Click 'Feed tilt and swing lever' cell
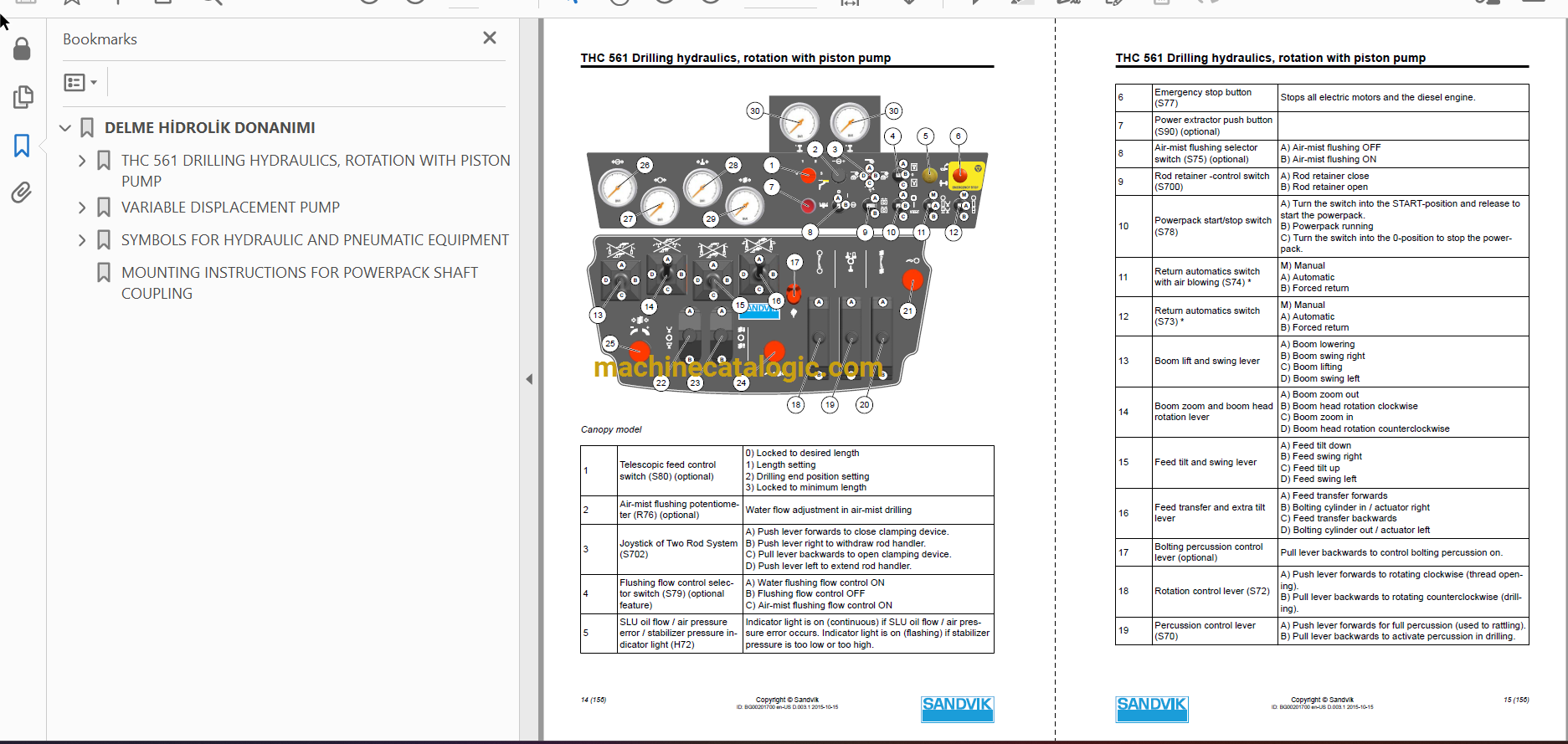This screenshot has height=744, width=1568. click(1214, 462)
